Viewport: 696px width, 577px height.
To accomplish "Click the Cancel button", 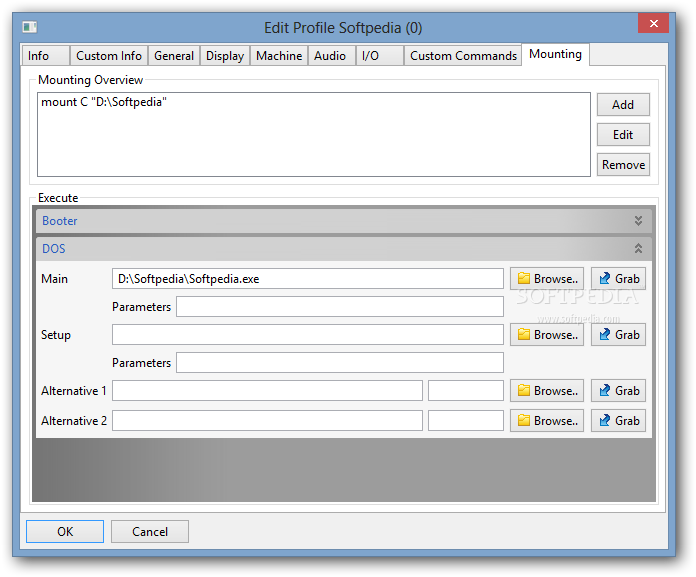I will pos(150,532).
